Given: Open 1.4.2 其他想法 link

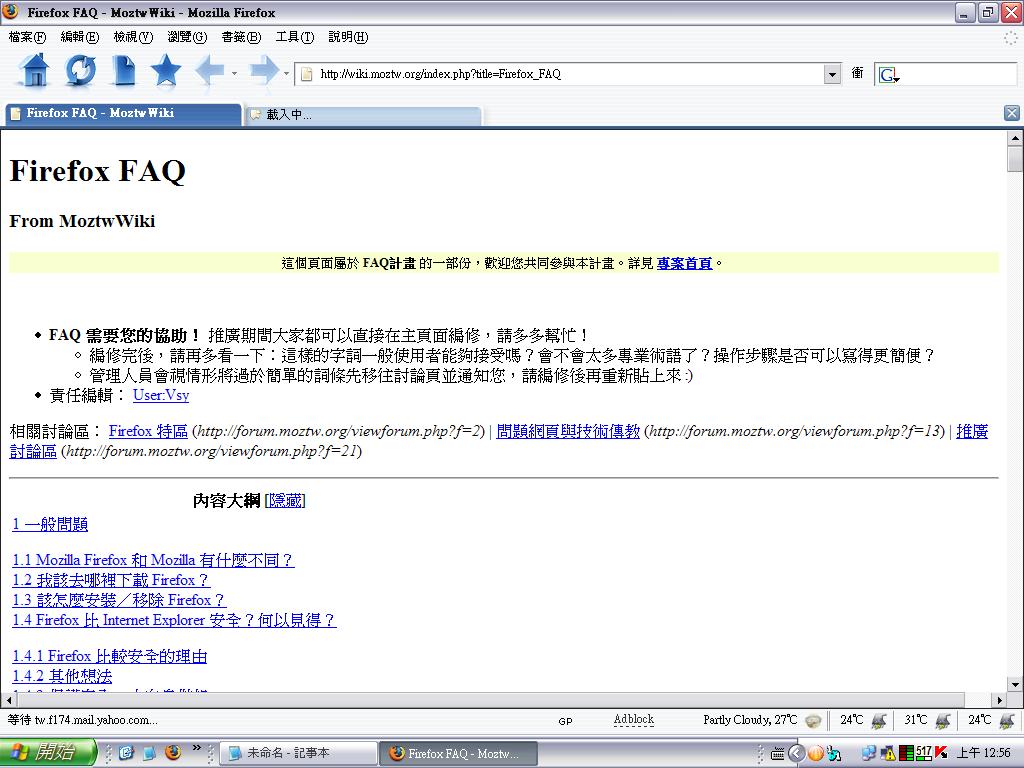Looking at the screenshot, I should pos(62,676).
